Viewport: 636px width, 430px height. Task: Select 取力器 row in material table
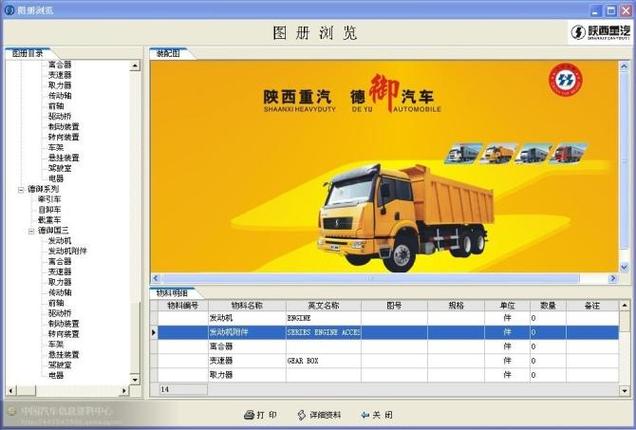point(247,375)
